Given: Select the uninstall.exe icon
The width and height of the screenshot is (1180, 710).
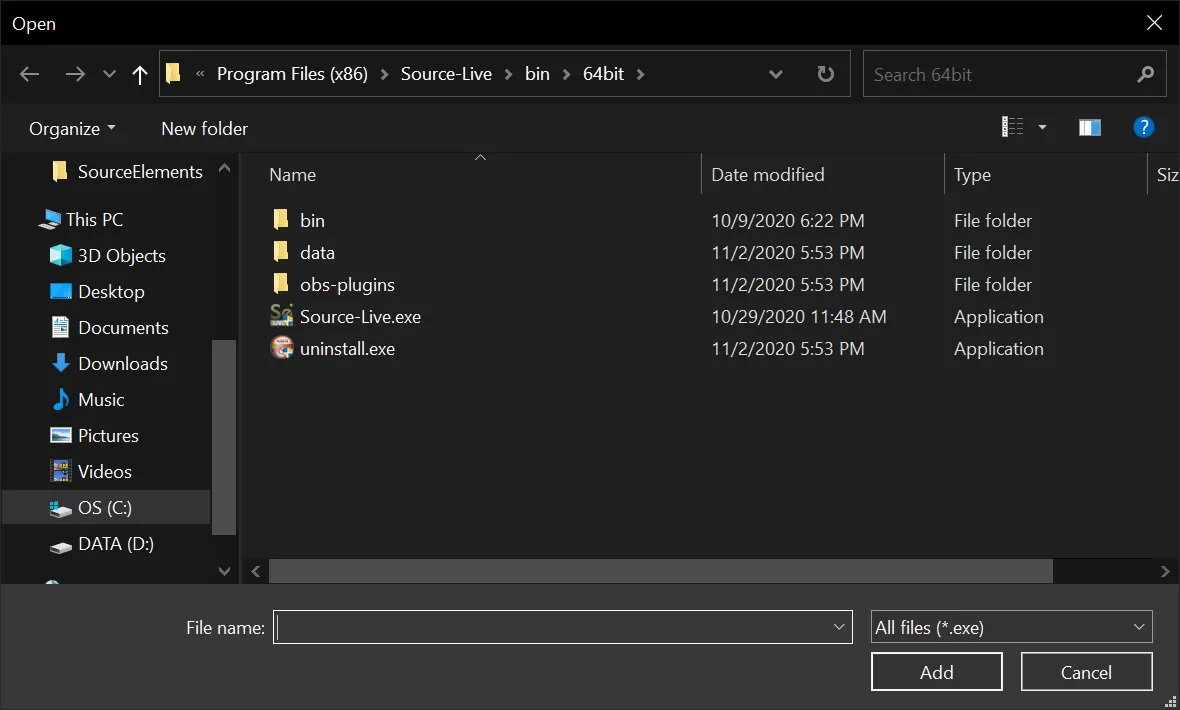Looking at the screenshot, I should [281, 348].
